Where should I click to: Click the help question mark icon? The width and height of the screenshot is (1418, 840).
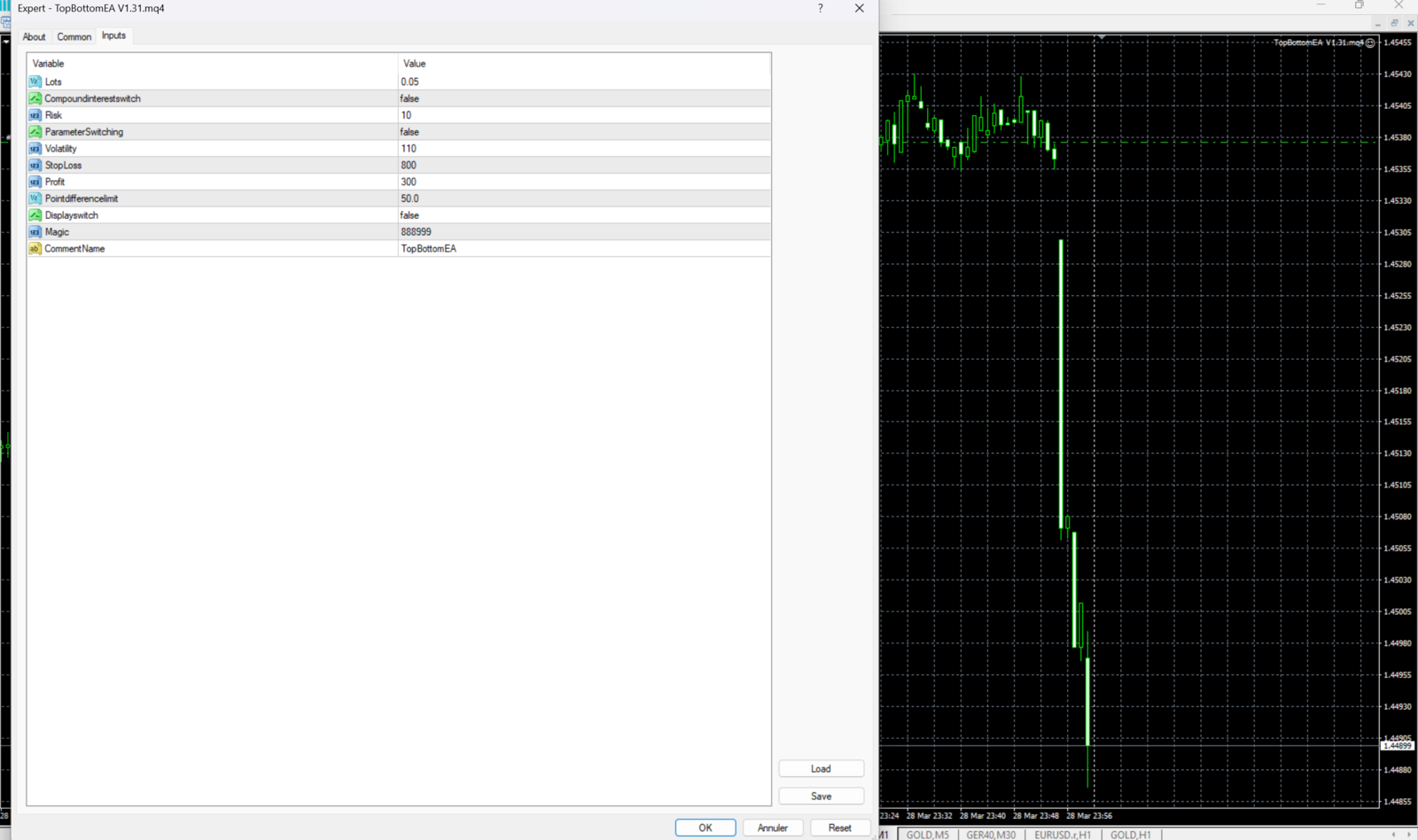pos(821,8)
